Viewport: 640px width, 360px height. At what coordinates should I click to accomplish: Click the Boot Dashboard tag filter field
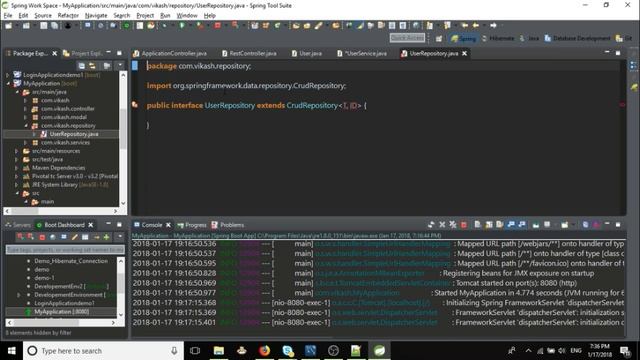tap(64, 249)
